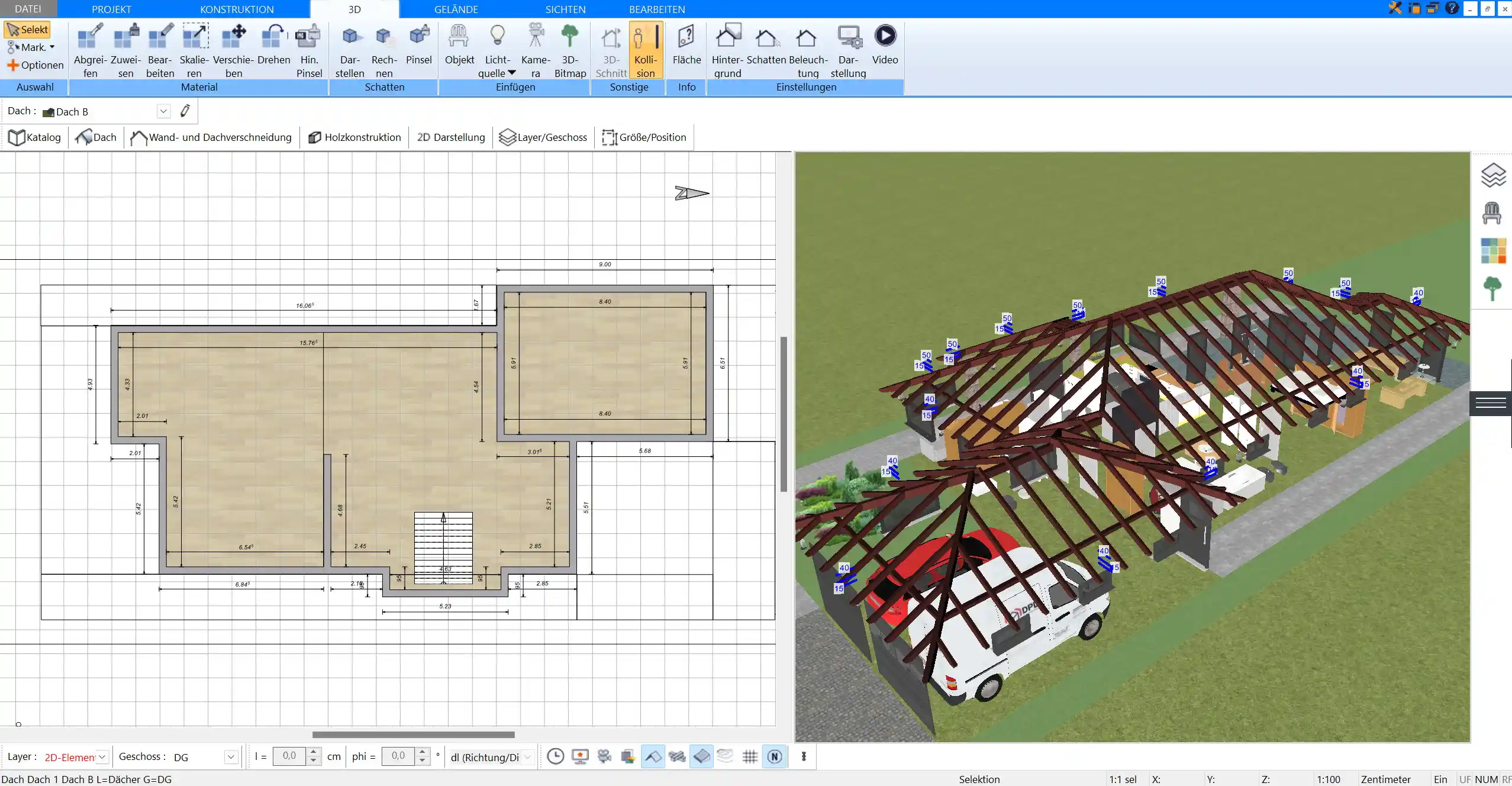Toggle floor slab display in bottom toolbar
This screenshot has width=1512, height=786.
pos(701,756)
